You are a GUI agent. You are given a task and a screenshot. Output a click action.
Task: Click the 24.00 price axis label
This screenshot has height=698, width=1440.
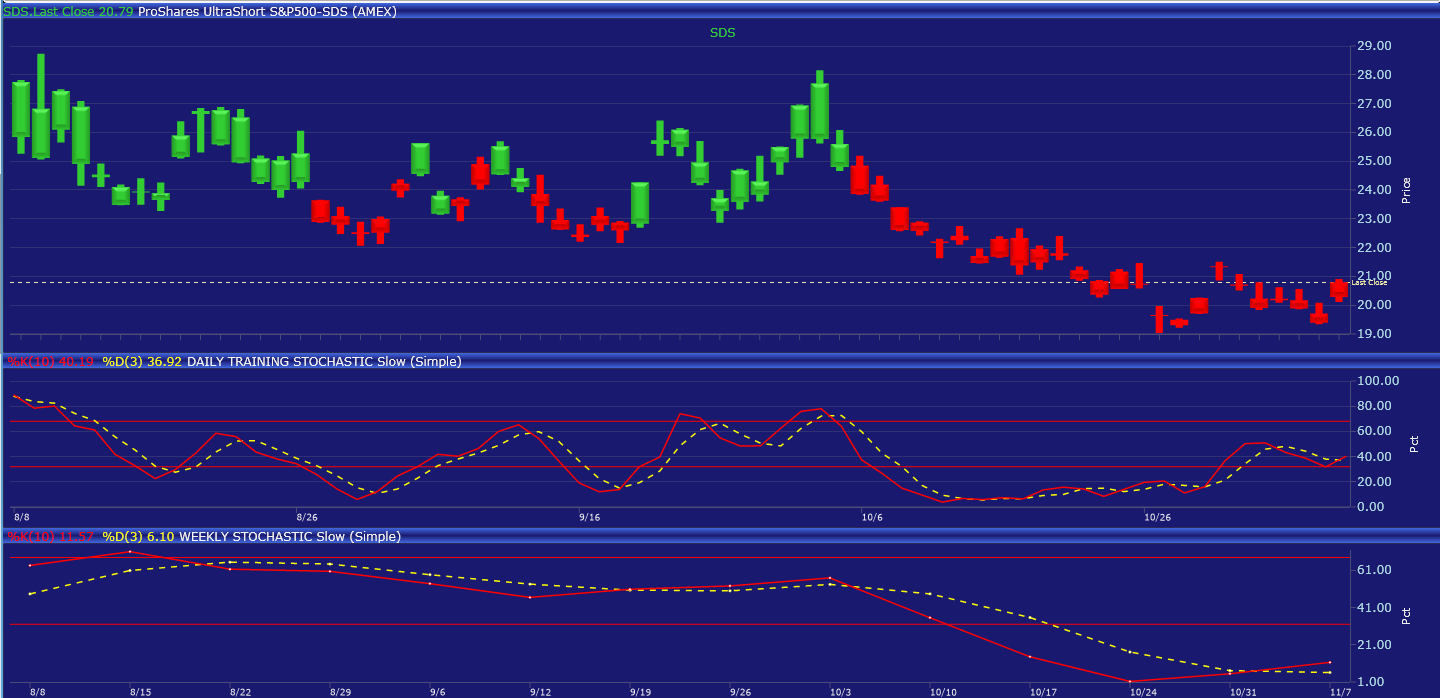(x=1372, y=190)
